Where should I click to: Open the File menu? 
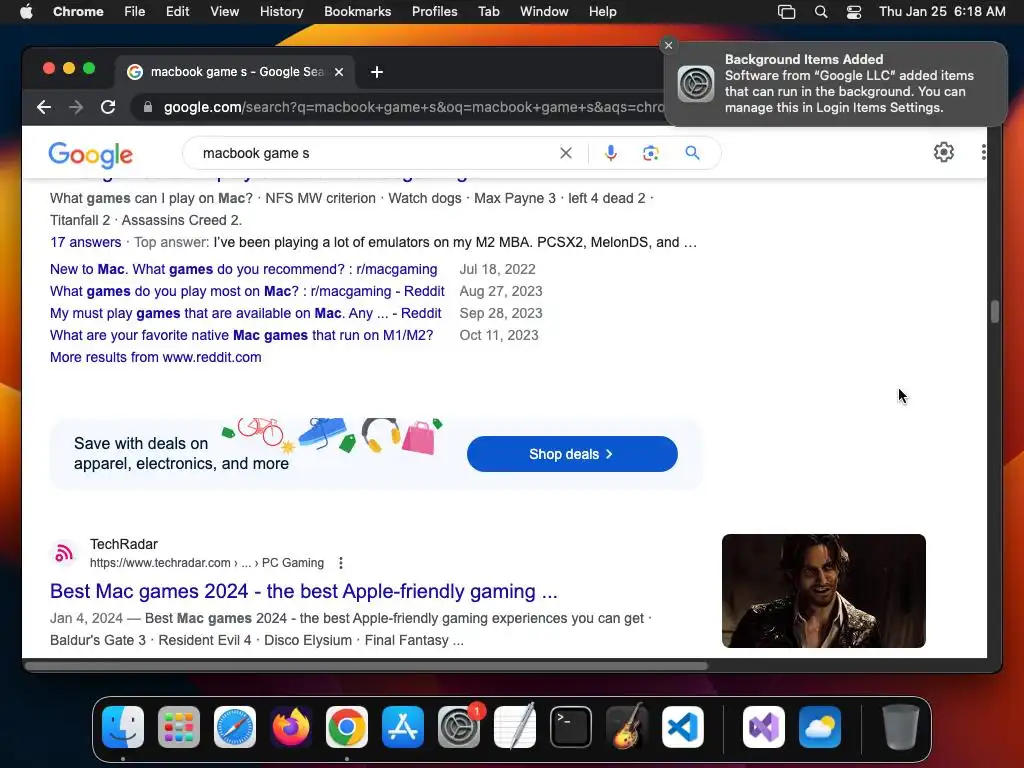(135, 12)
